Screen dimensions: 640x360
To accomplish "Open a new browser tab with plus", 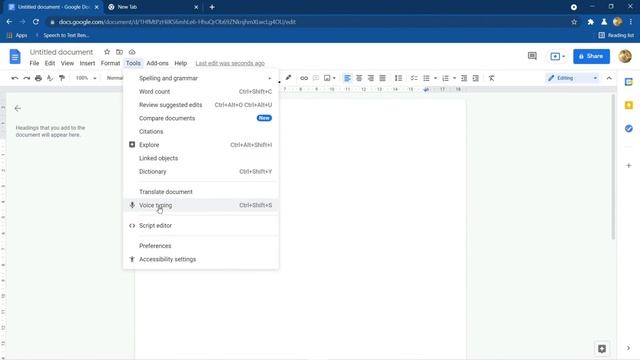I will [212, 7].
